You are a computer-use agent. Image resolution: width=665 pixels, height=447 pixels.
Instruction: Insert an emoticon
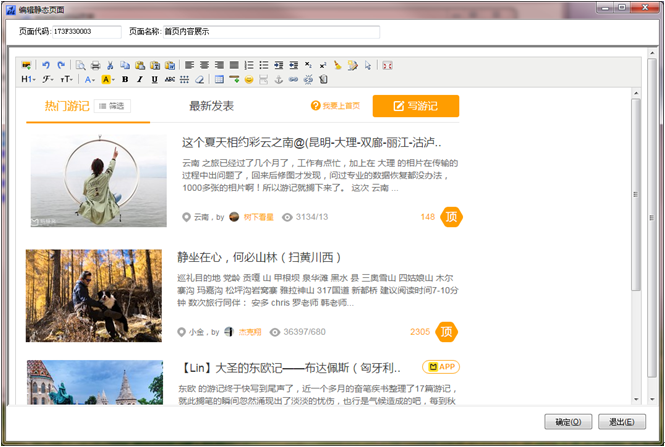click(x=249, y=79)
